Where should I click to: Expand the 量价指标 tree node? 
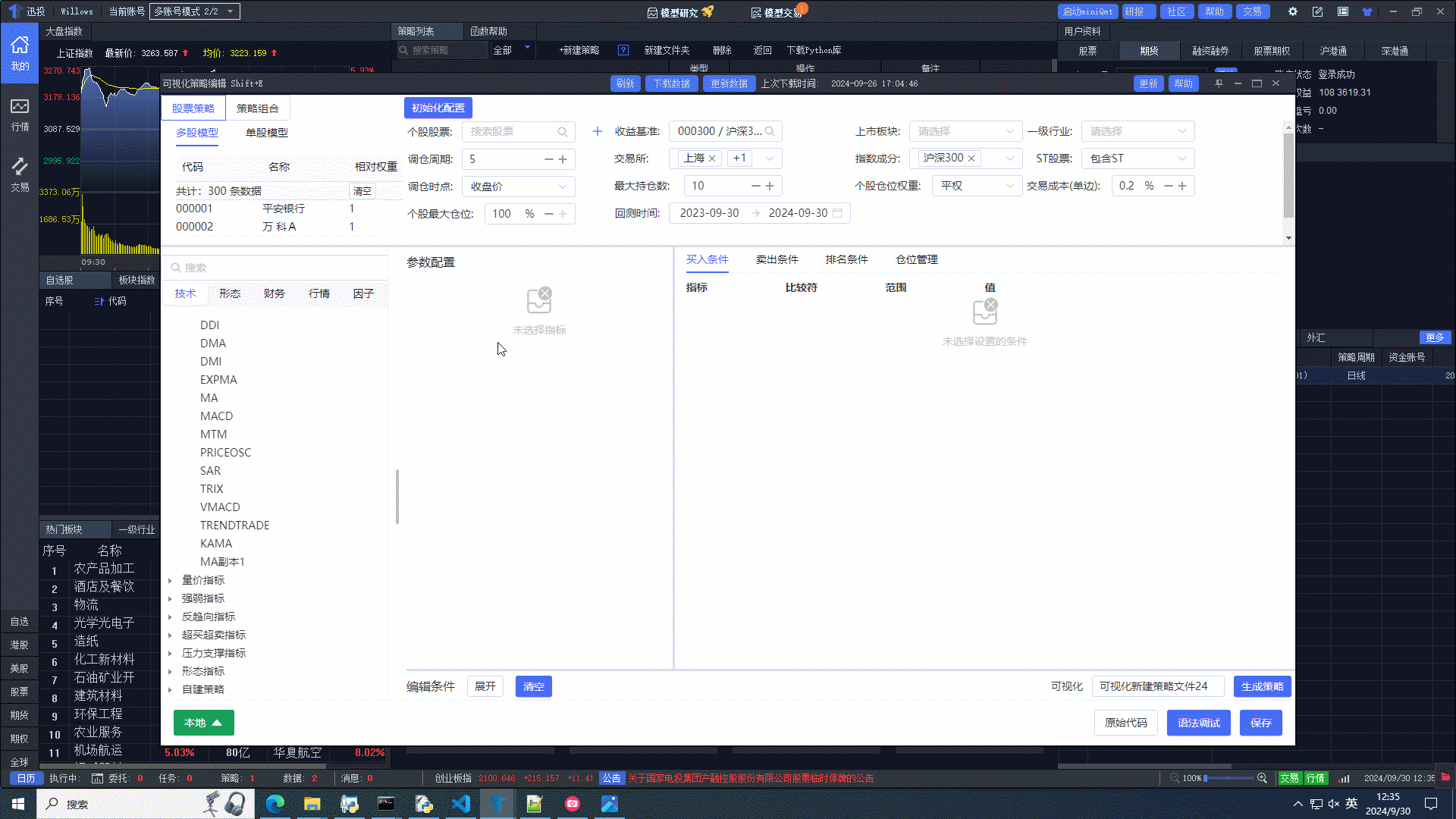click(171, 580)
